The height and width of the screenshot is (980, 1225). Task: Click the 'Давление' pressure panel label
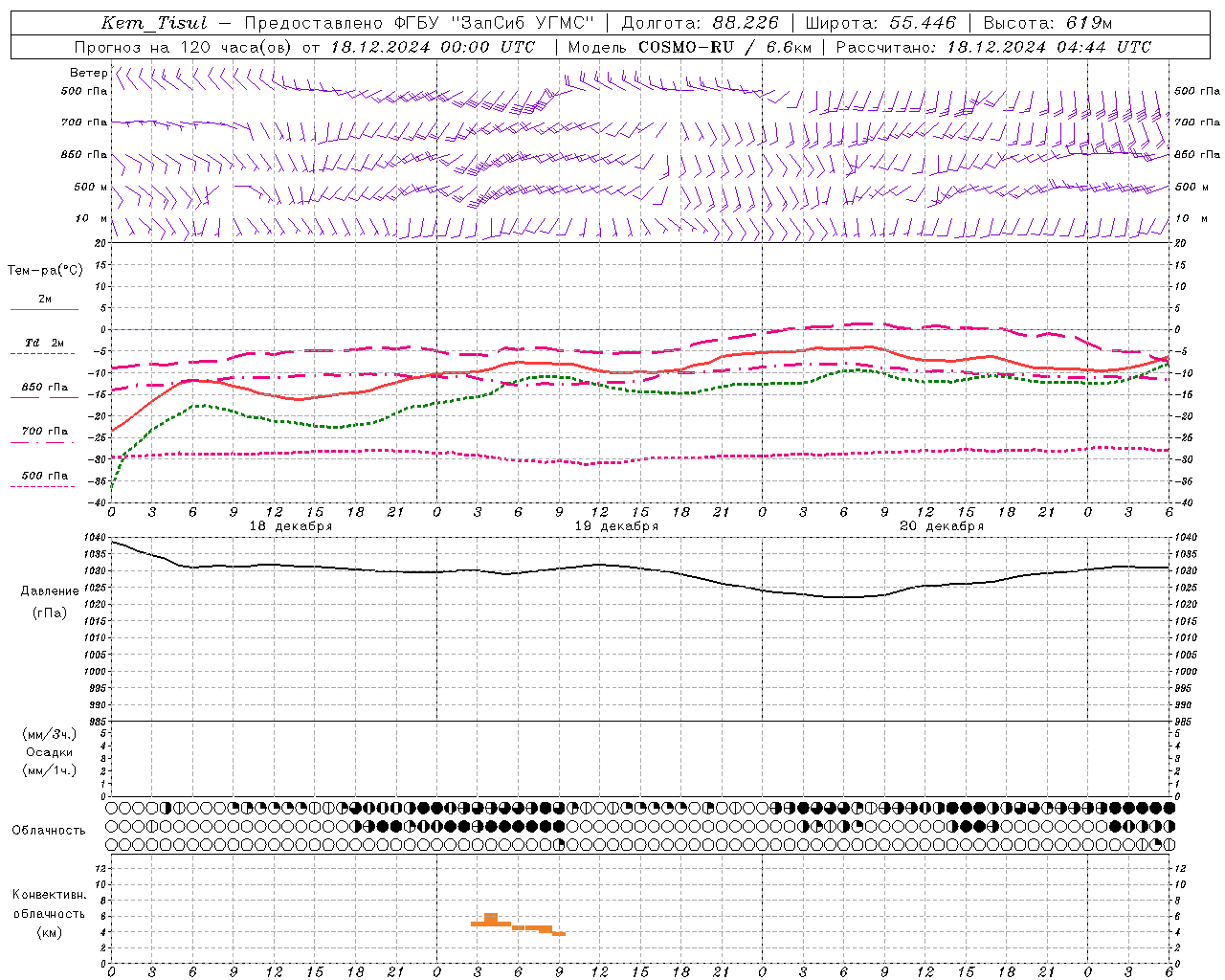50,591
